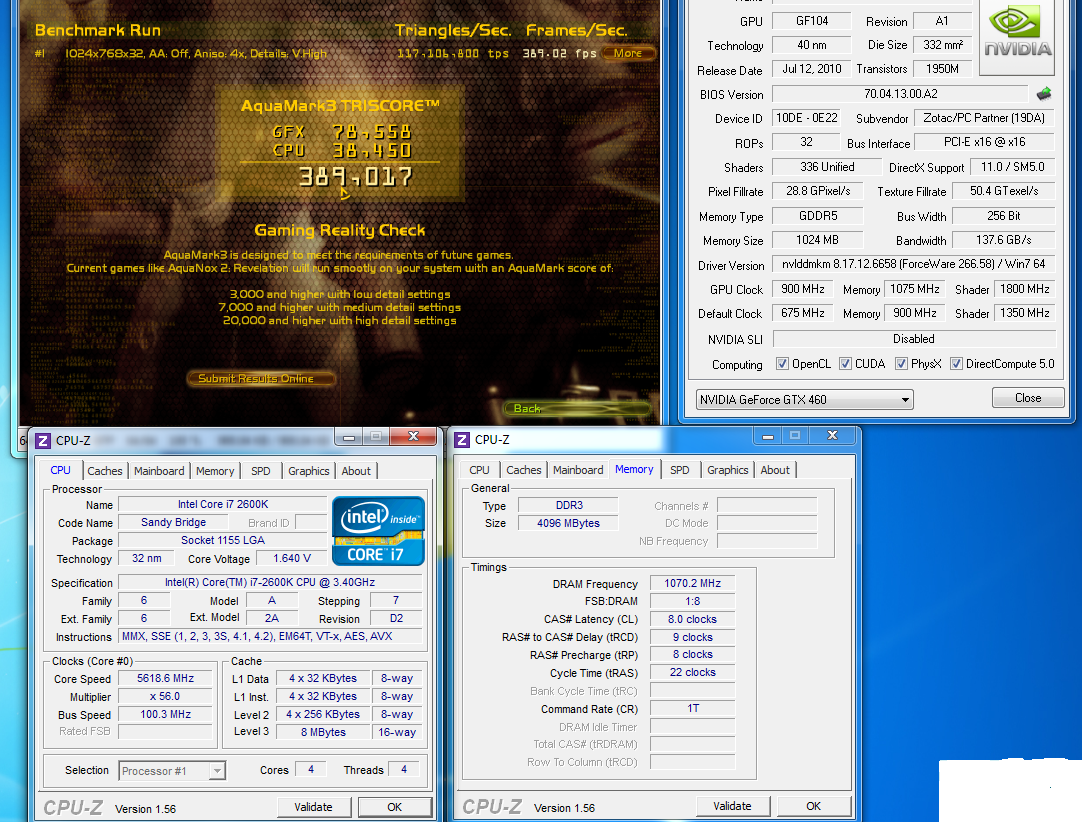Click the BIOS save chip icon

coord(1044,94)
